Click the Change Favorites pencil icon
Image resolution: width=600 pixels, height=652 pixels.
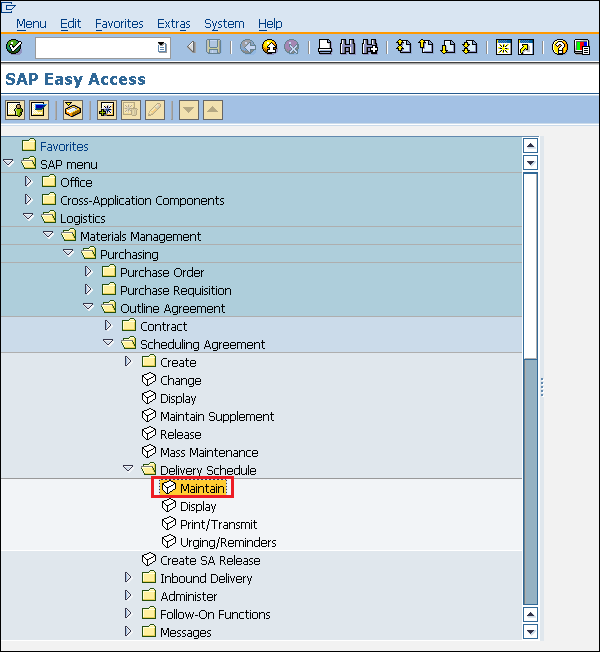tap(155, 110)
